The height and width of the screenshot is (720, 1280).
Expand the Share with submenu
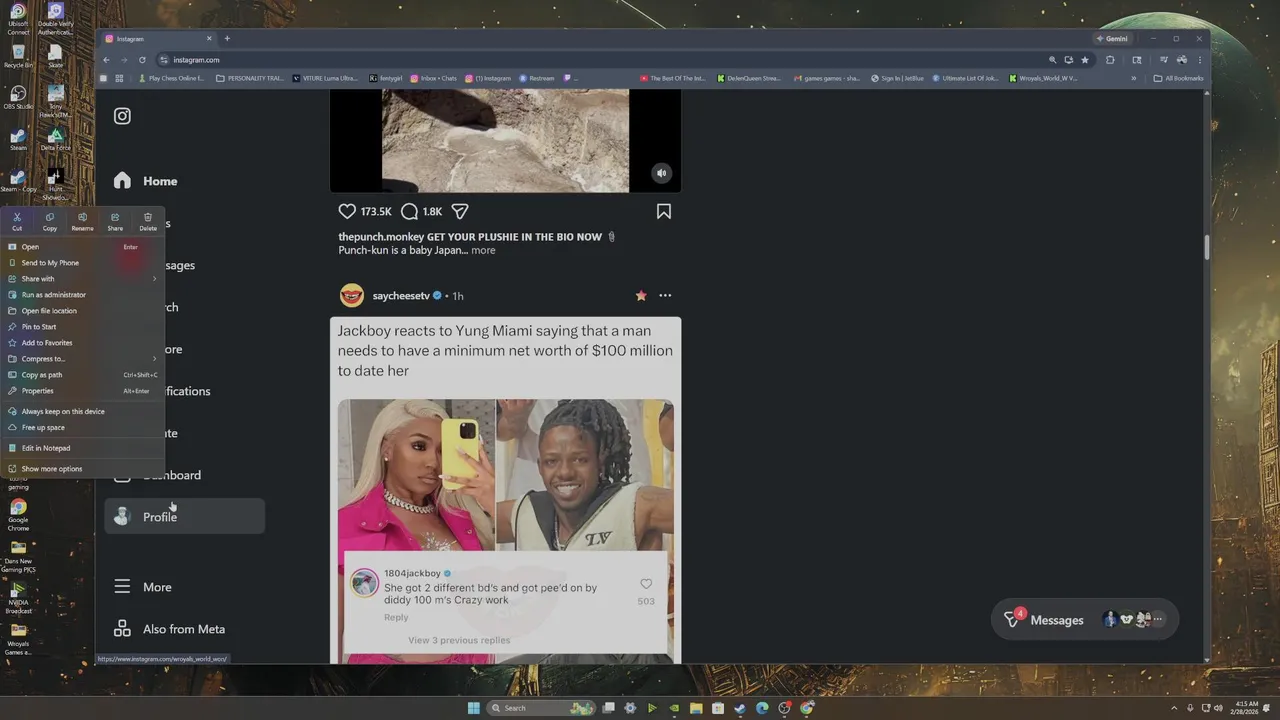(x=82, y=279)
